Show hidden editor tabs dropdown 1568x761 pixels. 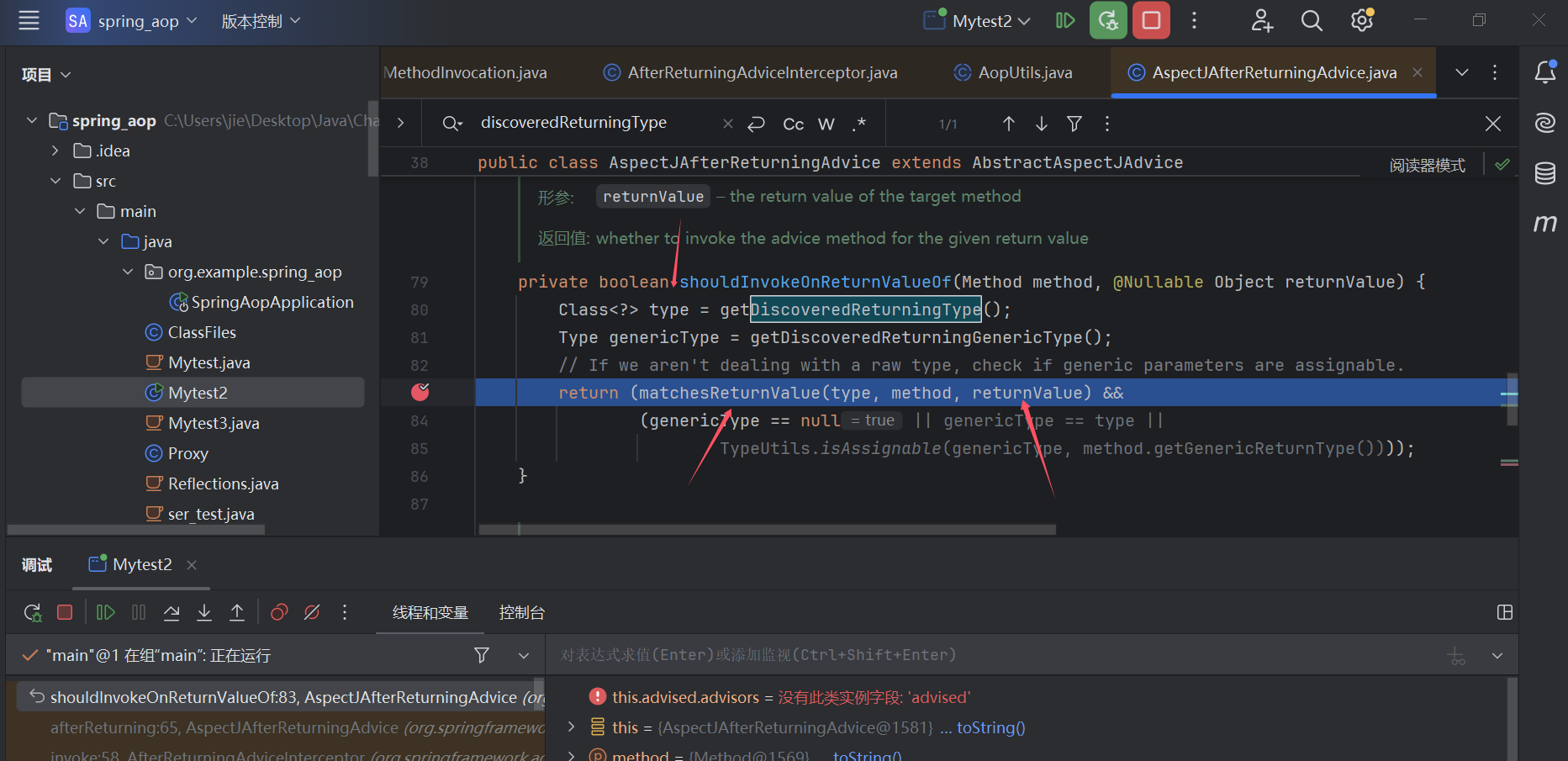point(1462,72)
